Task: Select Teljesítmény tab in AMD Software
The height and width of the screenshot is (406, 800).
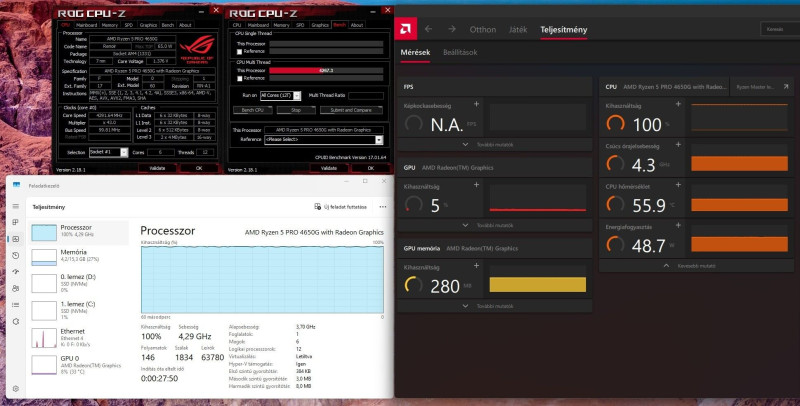Action: pyautogui.click(x=564, y=30)
